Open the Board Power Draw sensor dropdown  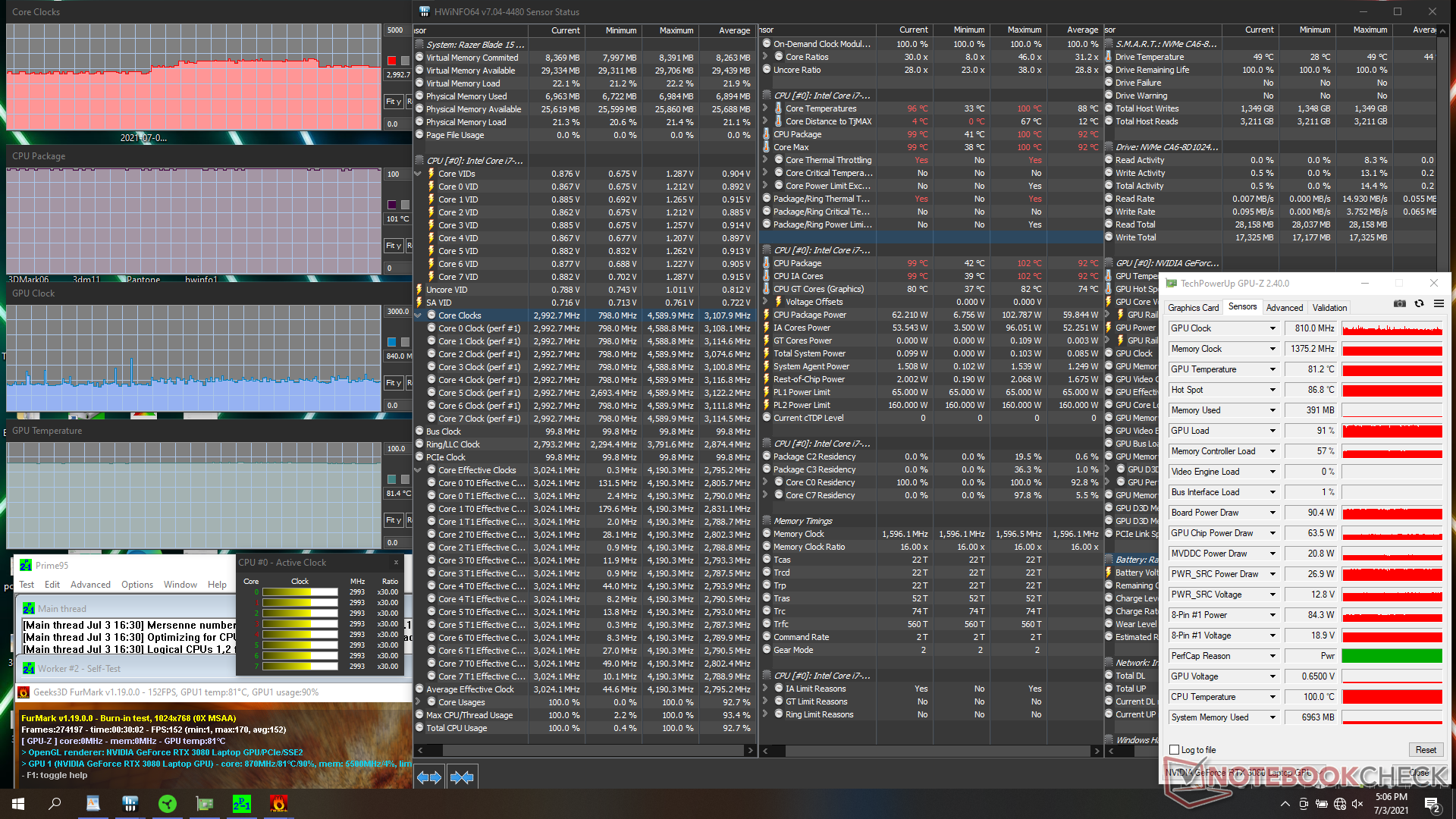[x=1272, y=513]
